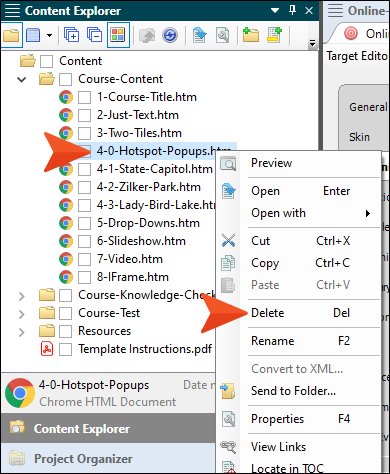Click the Refresh circular arrow toolbar icon
390x474 pixels.
[x=170, y=35]
